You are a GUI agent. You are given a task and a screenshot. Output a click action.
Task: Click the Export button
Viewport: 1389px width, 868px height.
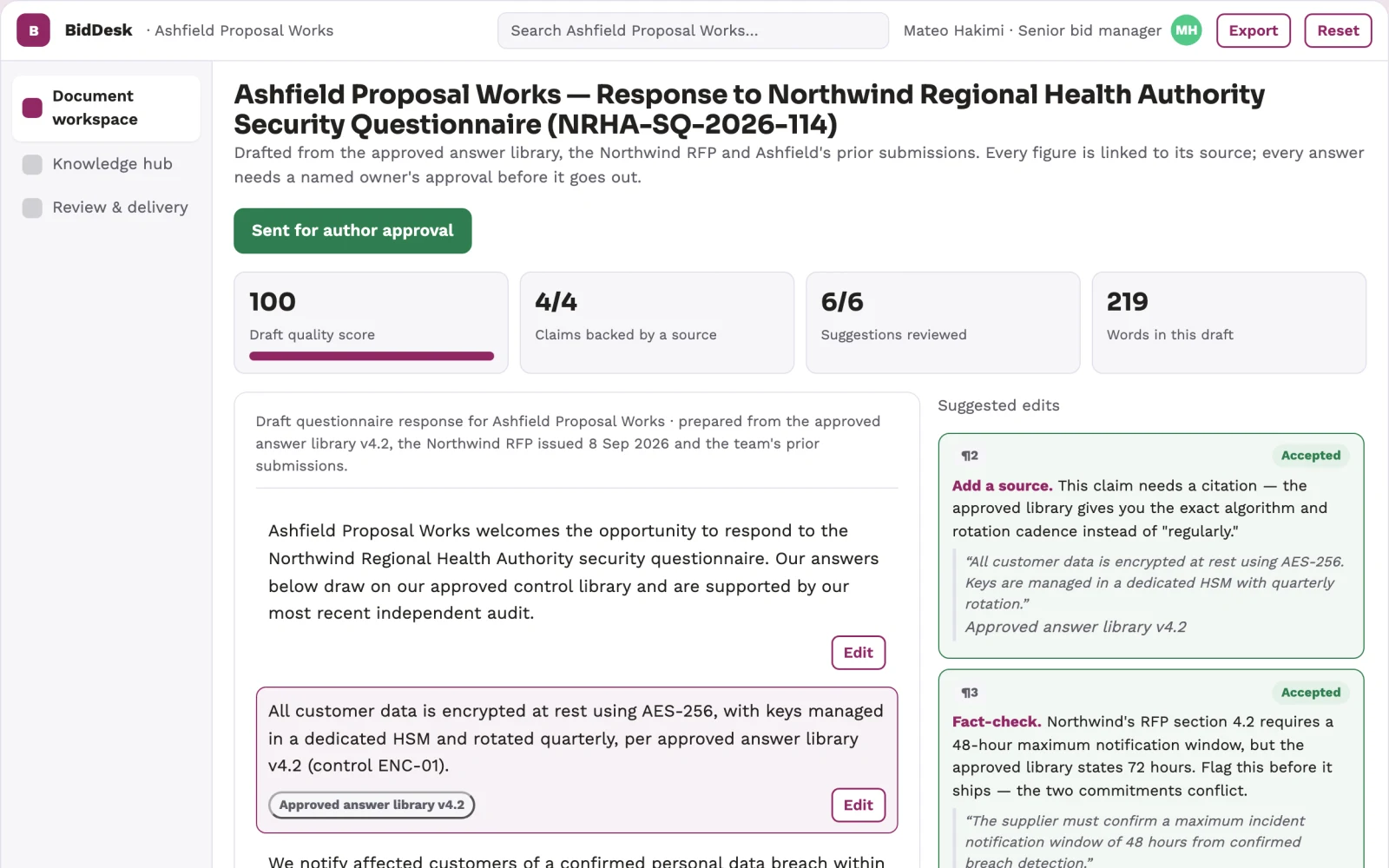pyautogui.click(x=1253, y=30)
